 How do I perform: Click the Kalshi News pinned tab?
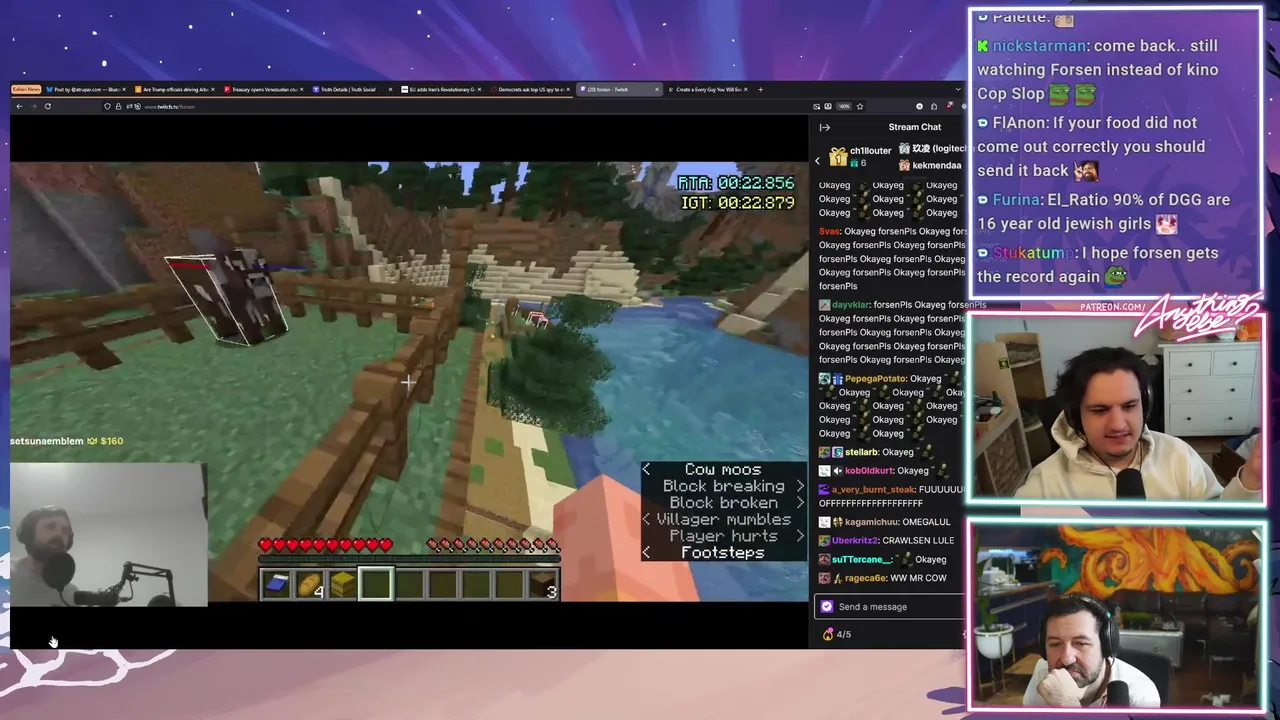pos(26,89)
